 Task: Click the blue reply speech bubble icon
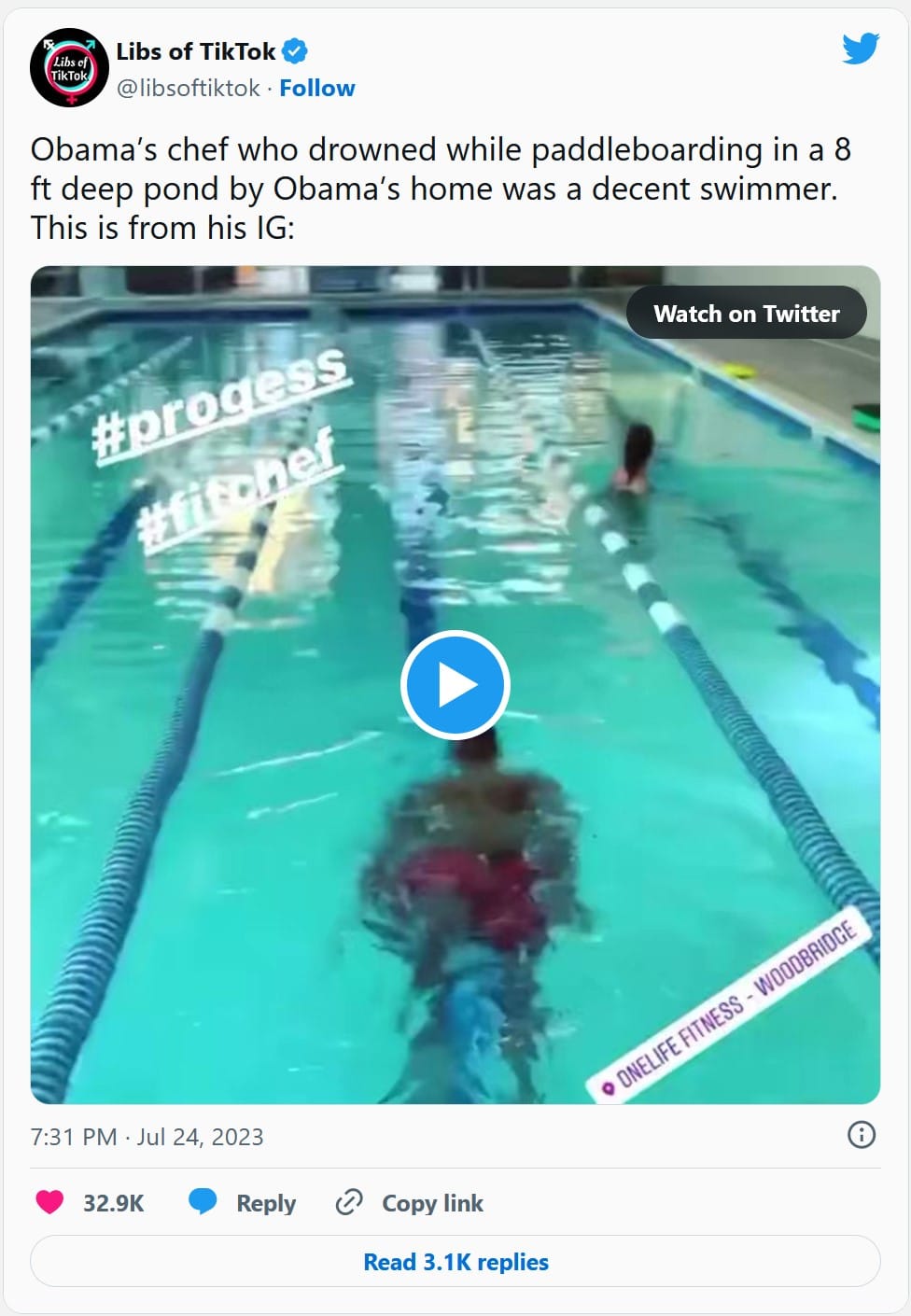203,1202
